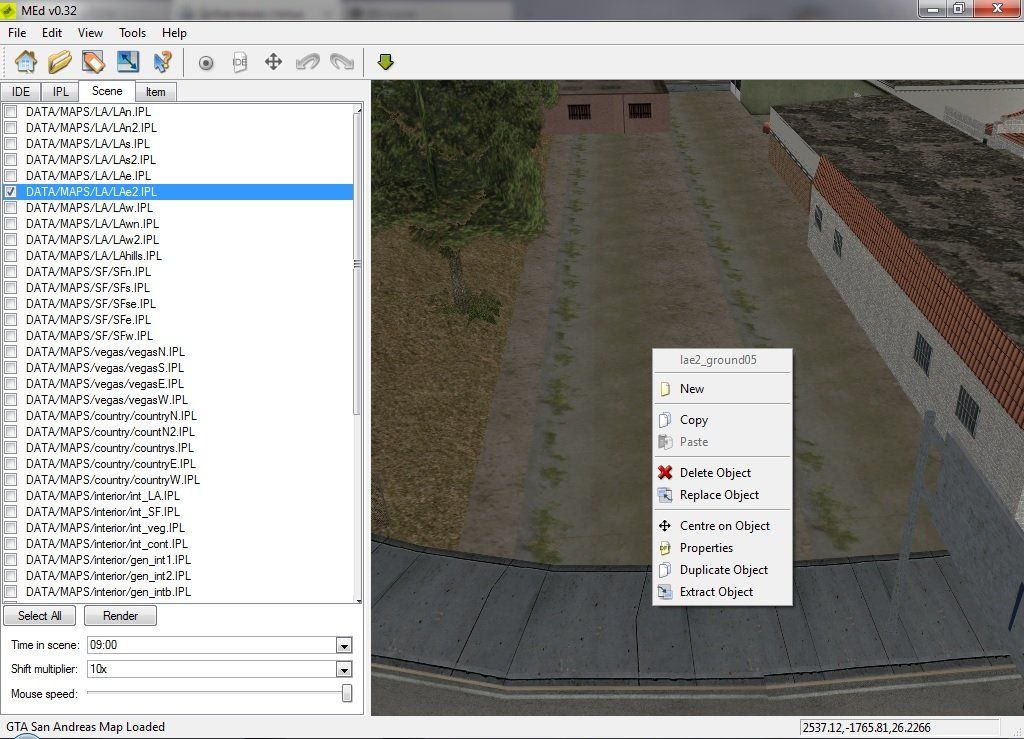Image resolution: width=1024 pixels, height=739 pixels.
Task: Click the undo arrow icon
Action: pos(308,62)
